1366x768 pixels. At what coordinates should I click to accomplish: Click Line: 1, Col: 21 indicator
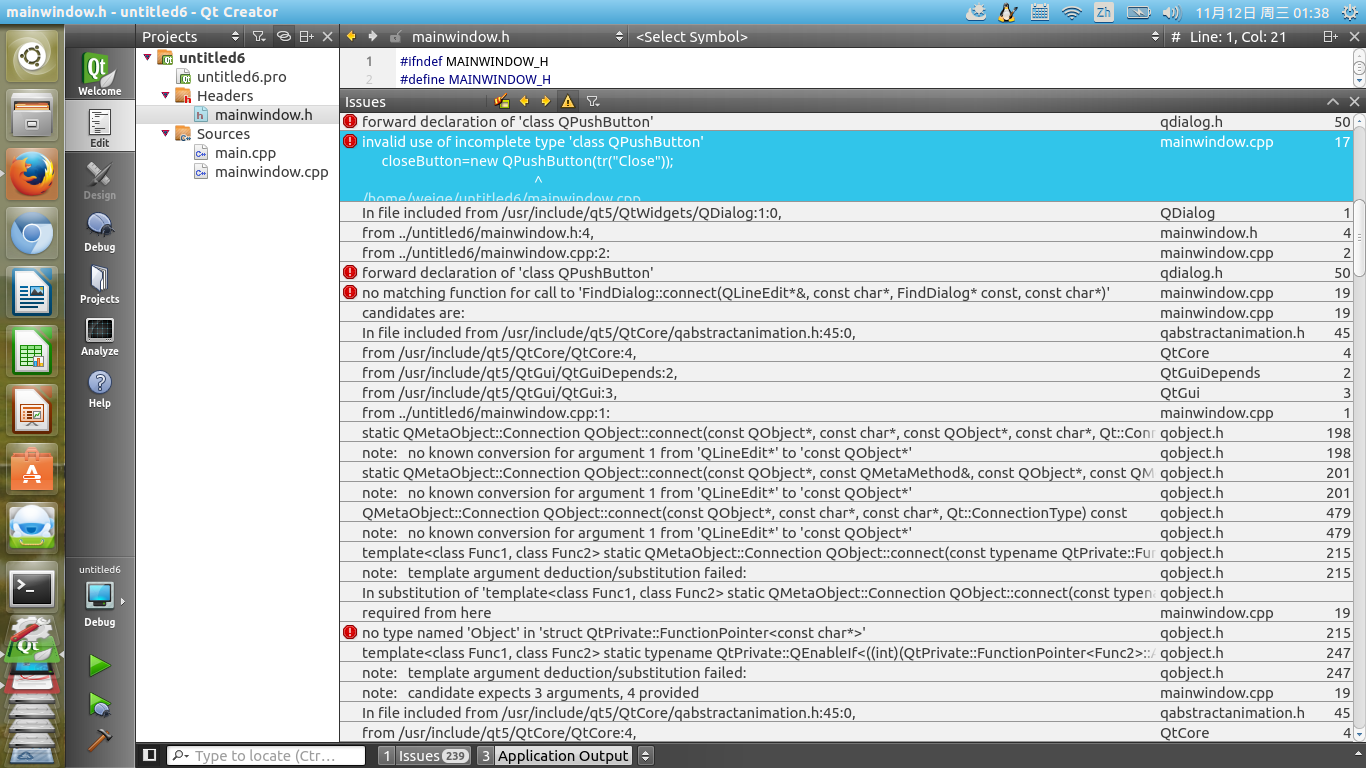coord(1238,37)
